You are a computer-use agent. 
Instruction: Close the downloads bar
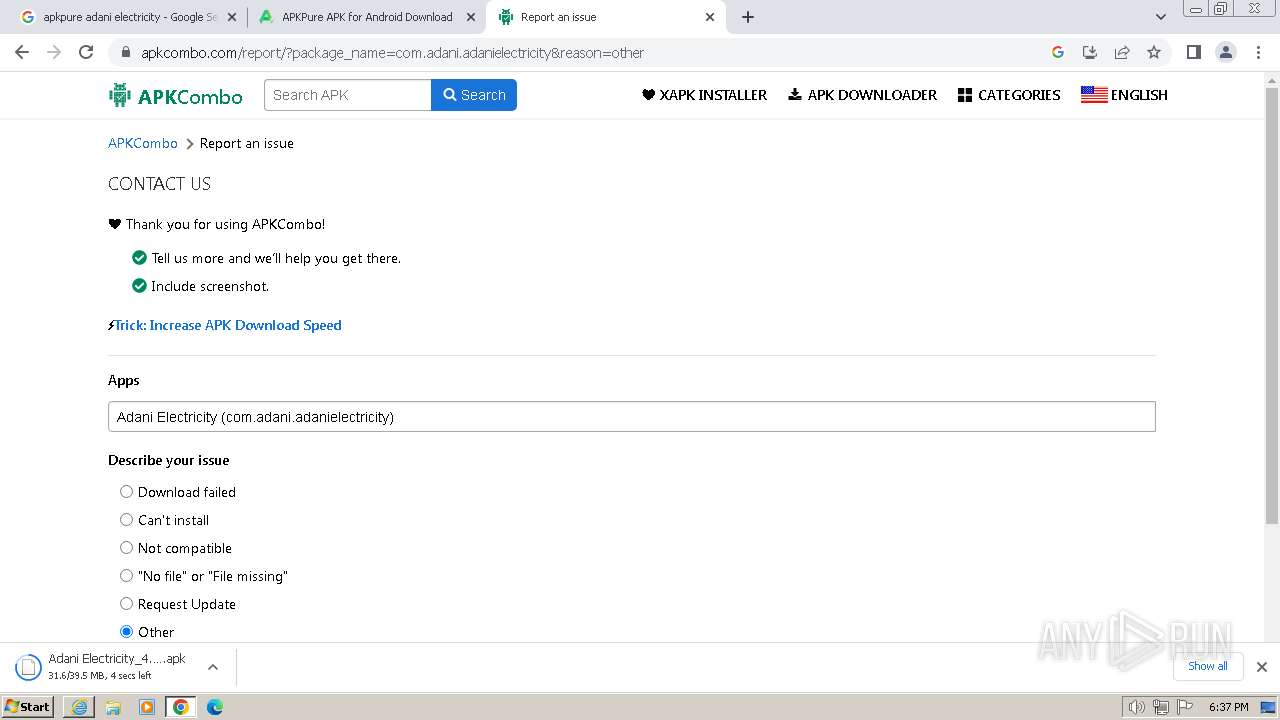1262,667
